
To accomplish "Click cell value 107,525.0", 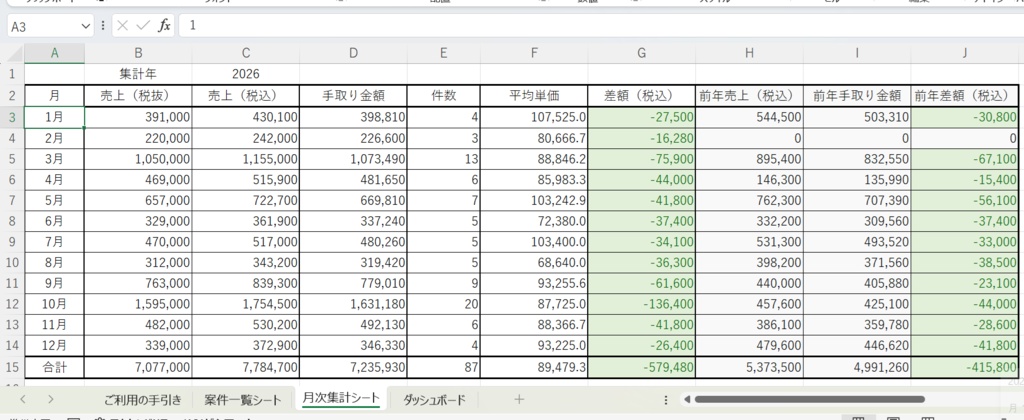I will [x=534, y=117].
